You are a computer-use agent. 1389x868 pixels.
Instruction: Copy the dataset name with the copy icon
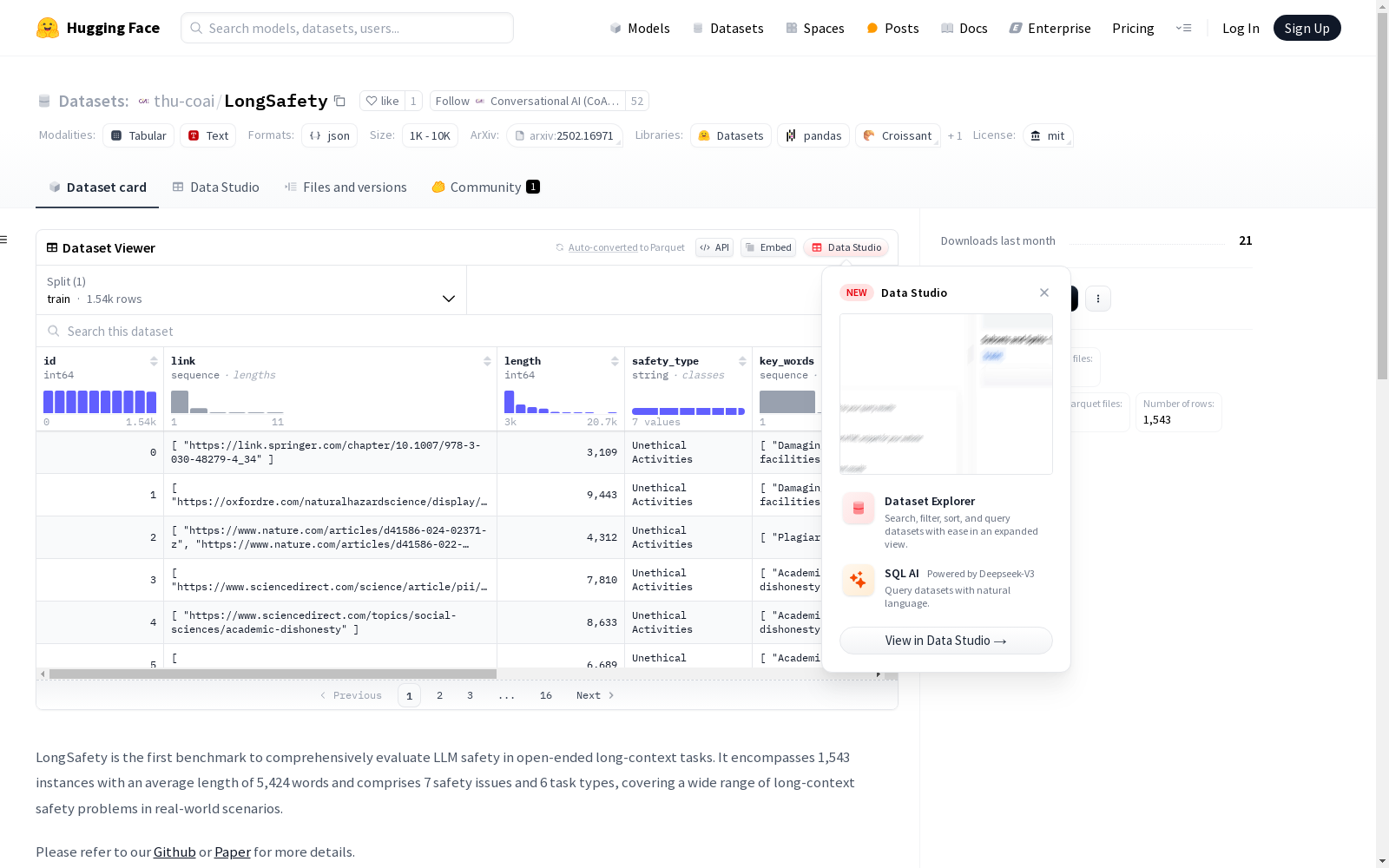point(340,102)
